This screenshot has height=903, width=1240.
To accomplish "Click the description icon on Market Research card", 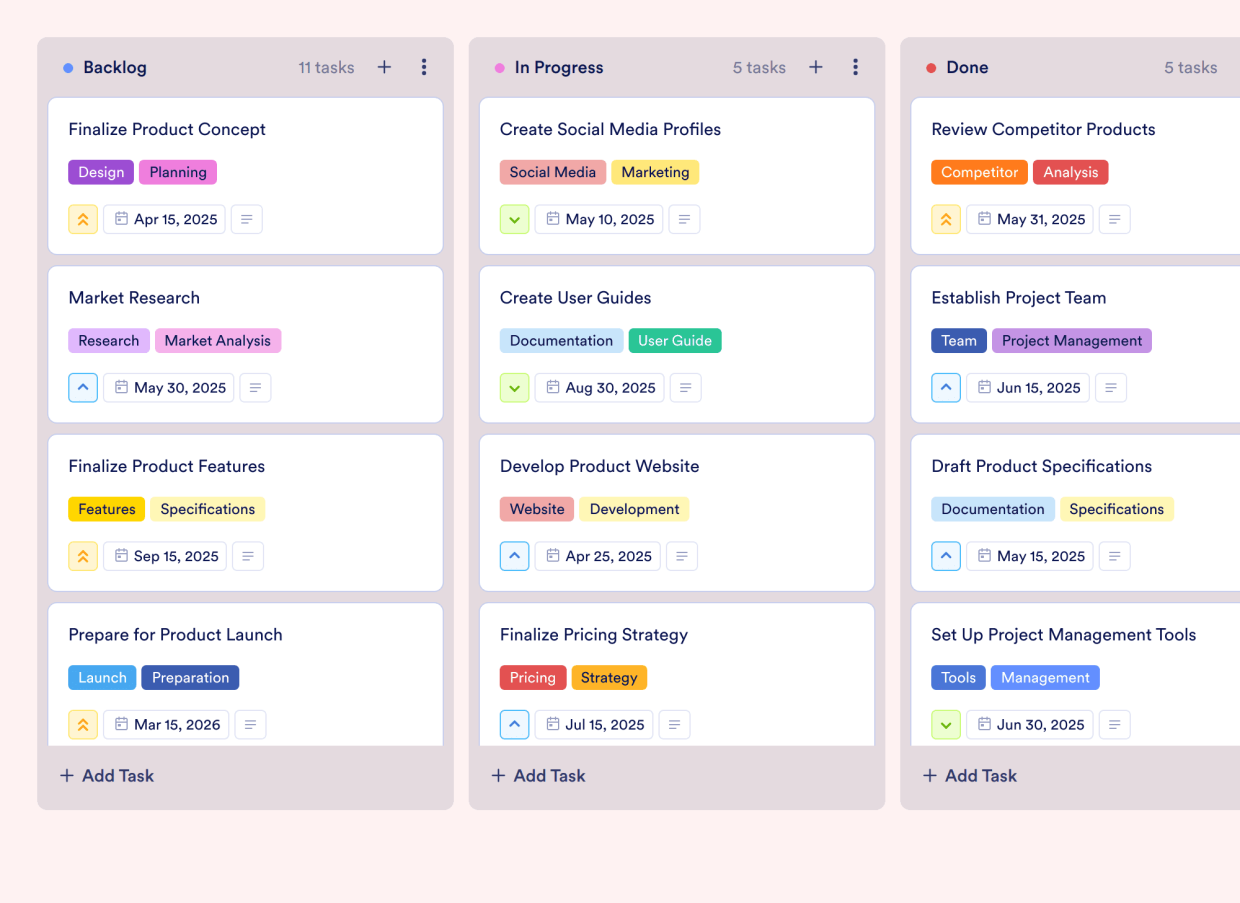I will [x=255, y=387].
